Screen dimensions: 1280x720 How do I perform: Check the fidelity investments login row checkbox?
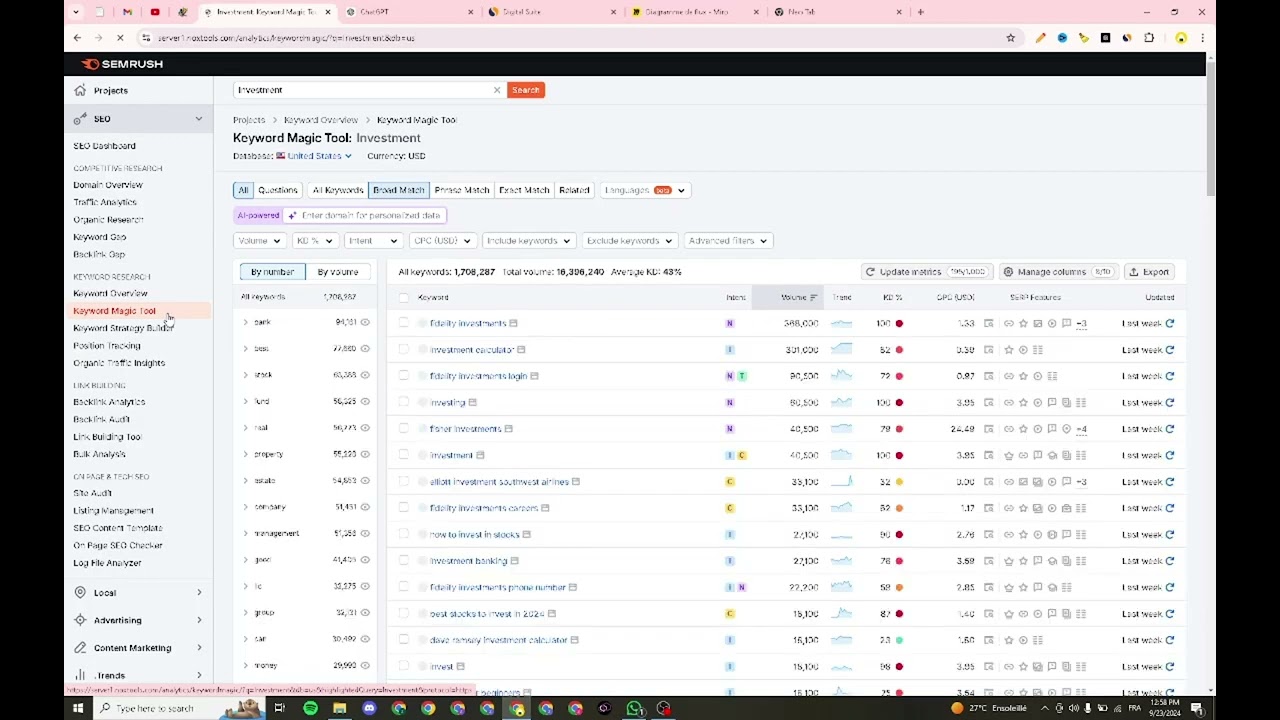404,376
